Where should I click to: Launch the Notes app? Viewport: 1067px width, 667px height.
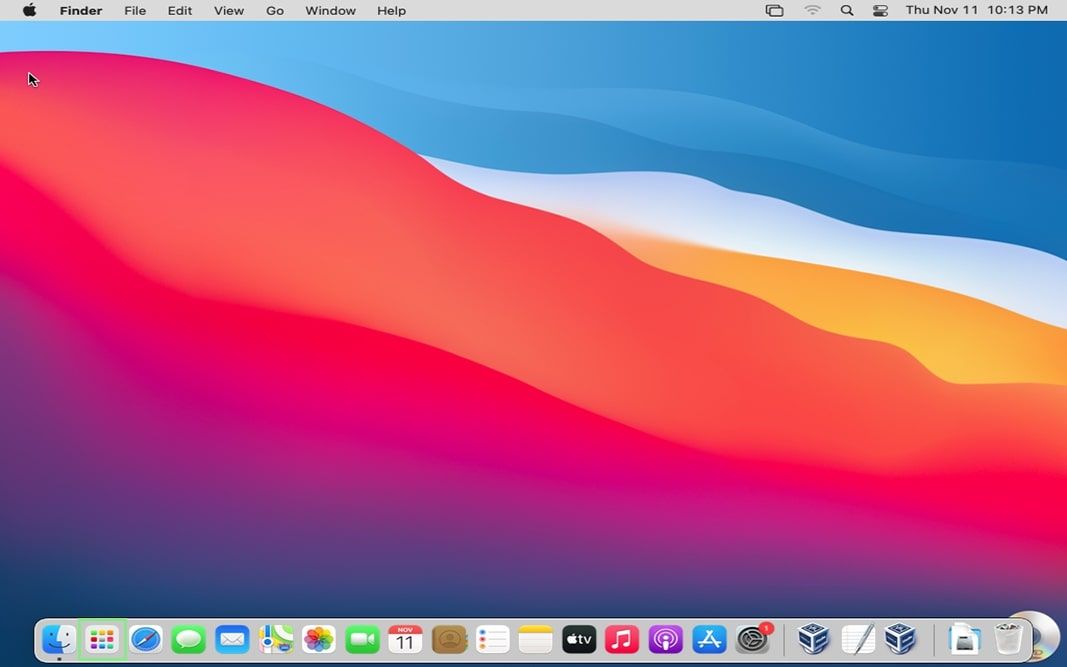[535, 639]
